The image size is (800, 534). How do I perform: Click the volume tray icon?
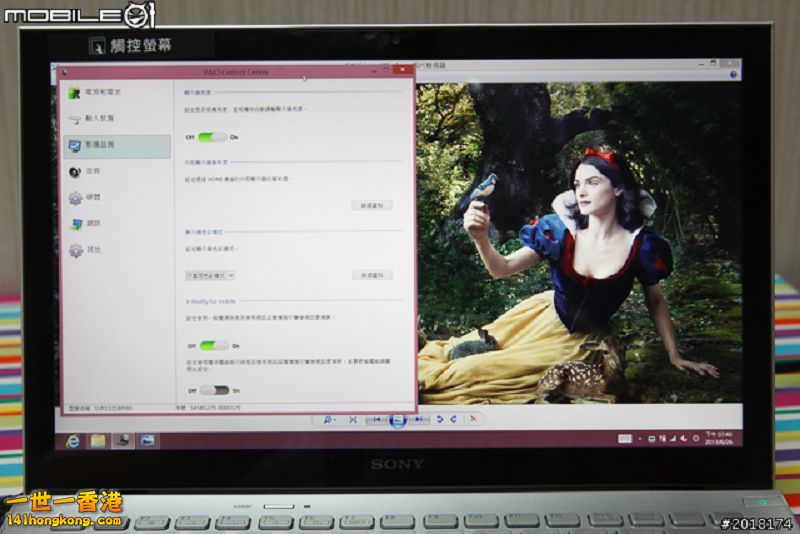tap(682, 439)
